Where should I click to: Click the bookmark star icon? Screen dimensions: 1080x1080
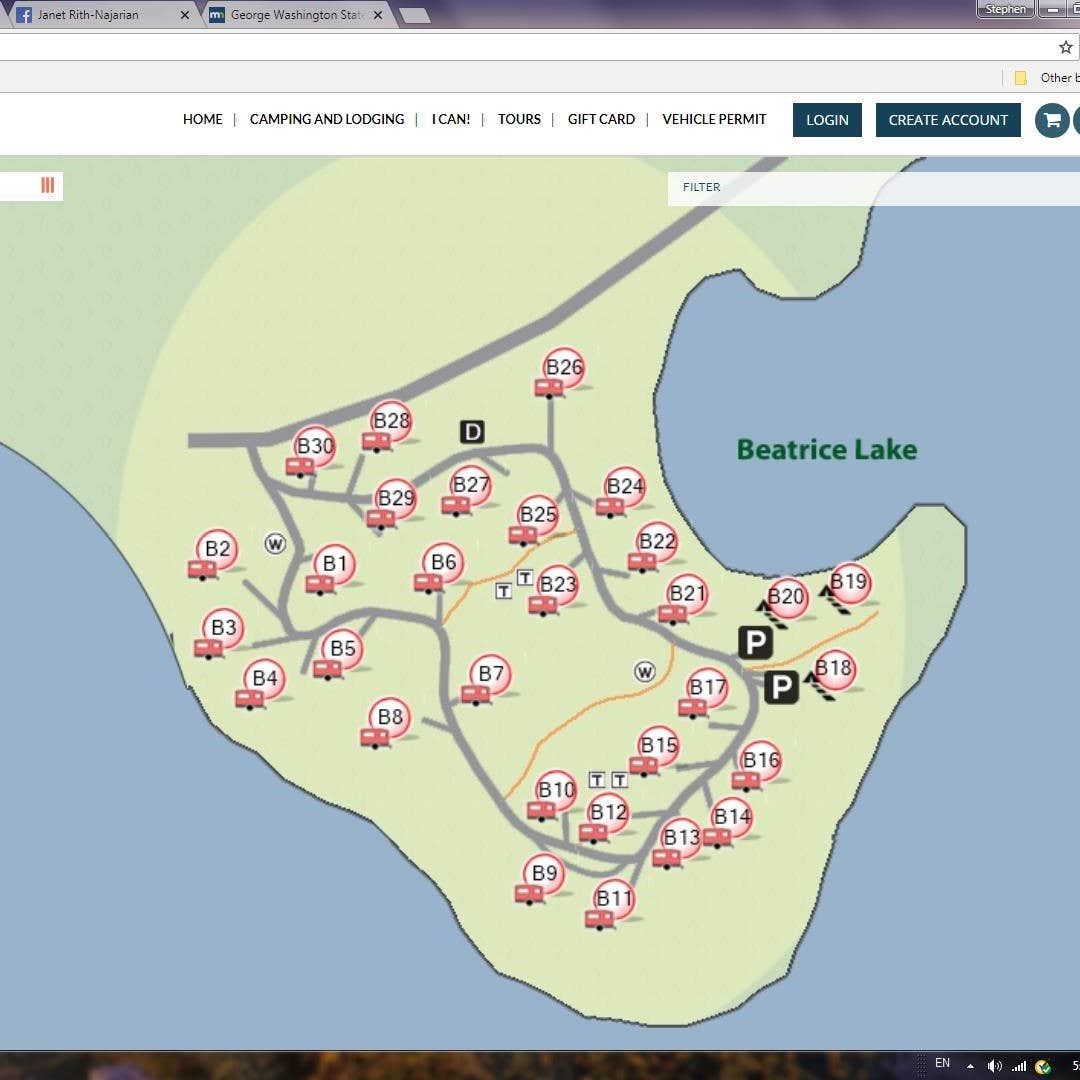pos(1066,47)
